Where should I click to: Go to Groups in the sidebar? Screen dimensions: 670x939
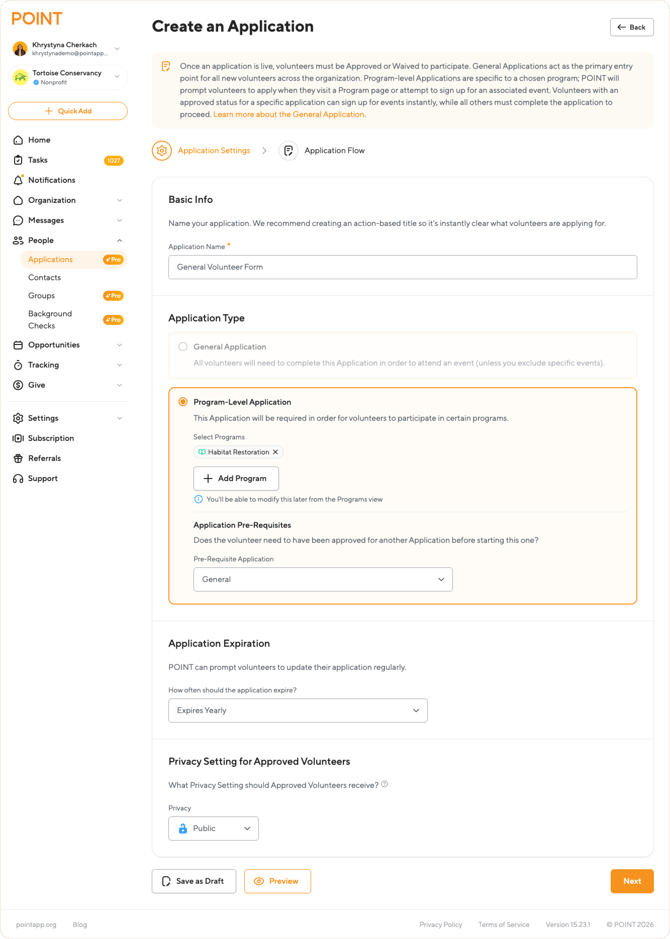coord(42,296)
